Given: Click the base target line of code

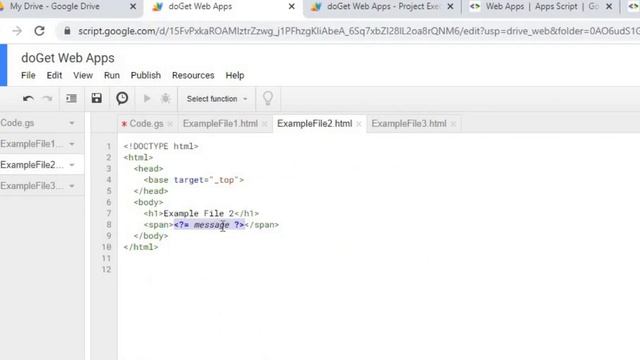Looking at the screenshot, I should click(193, 180).
